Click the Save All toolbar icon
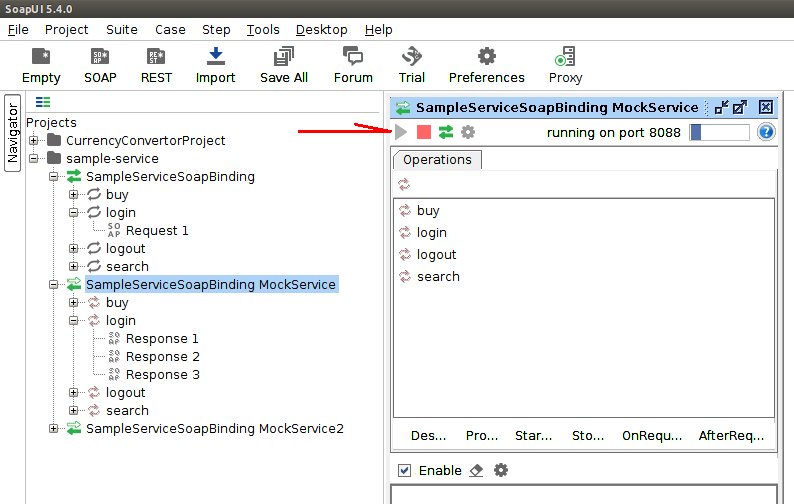Viewport: 794px width, 504px height. click(283, 57)
